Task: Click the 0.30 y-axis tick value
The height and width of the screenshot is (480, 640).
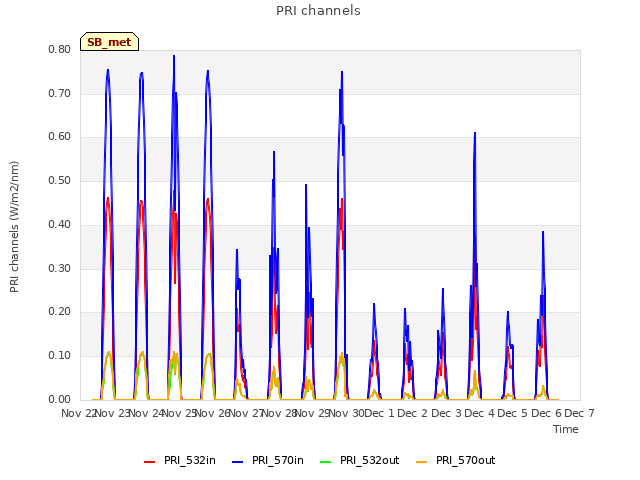Action: 60,269
